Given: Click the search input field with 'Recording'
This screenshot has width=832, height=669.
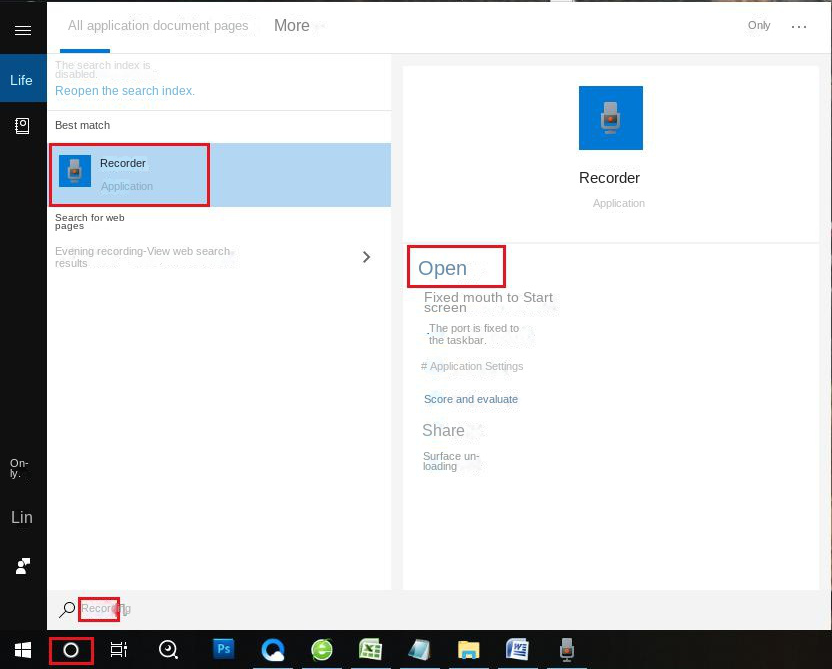Looking at the screenshot, I should coord(106,609).
